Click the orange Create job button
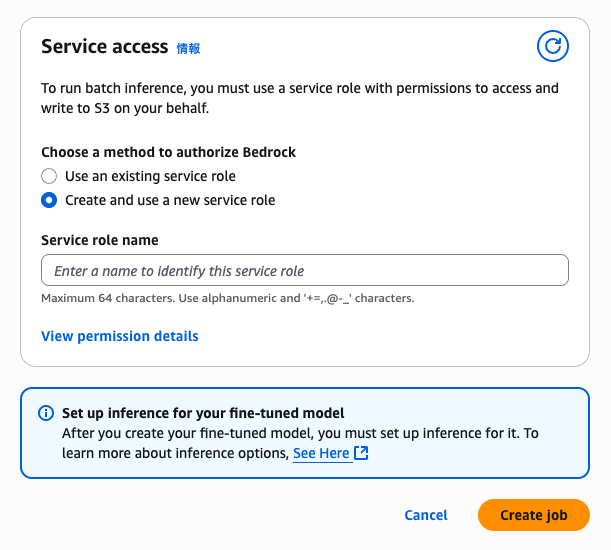This screenshot has width=611, height=550. (533, 515)
